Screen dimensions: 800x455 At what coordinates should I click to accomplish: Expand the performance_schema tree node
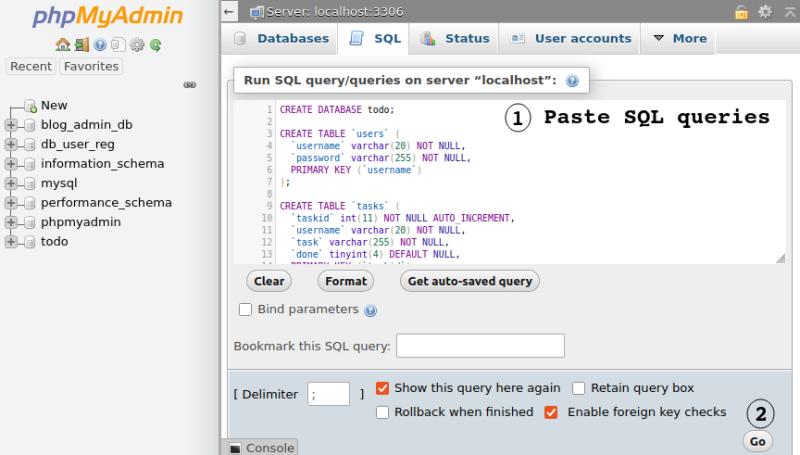point(11,203)
